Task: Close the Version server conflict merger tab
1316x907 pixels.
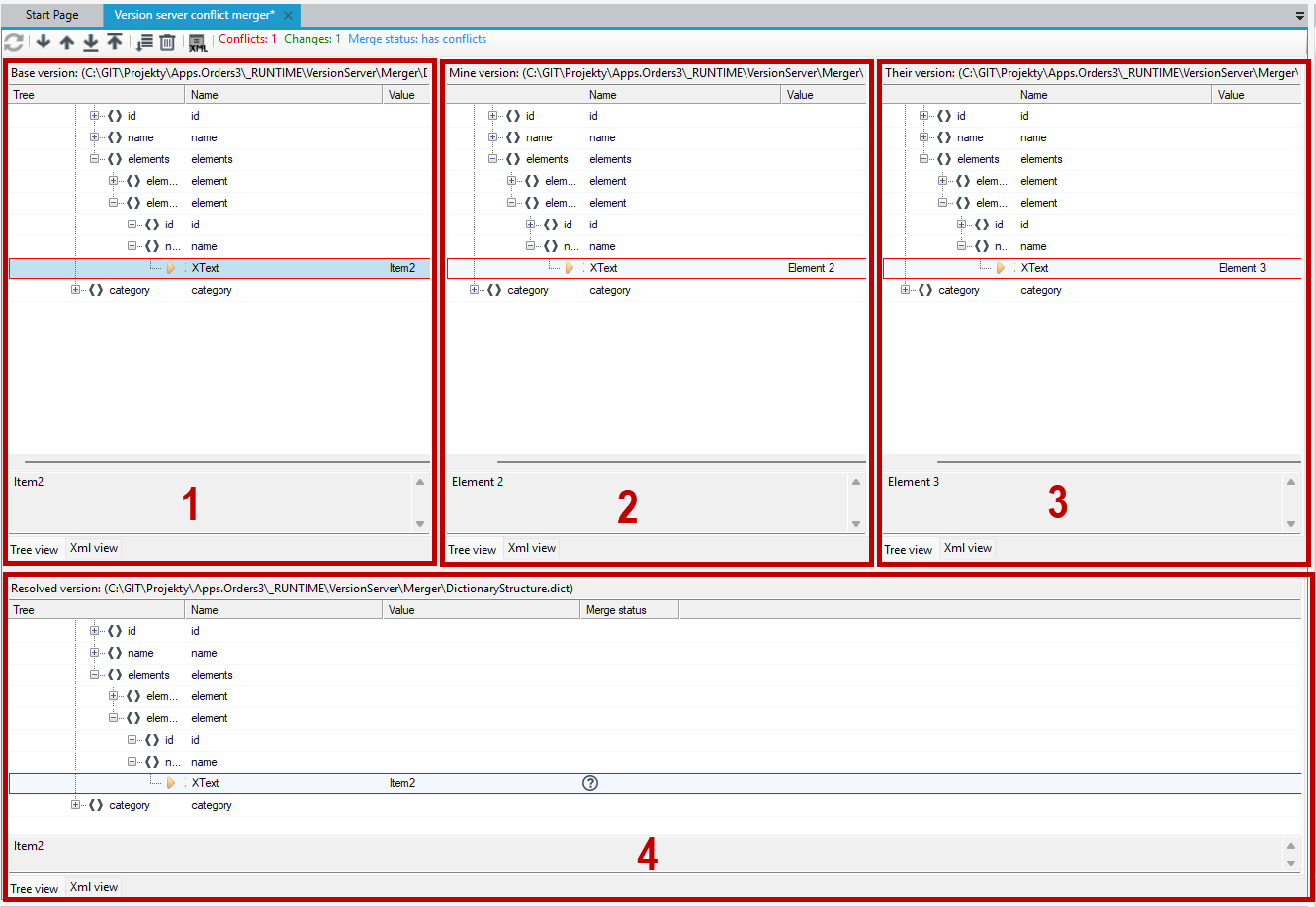Action: [288, 16]
